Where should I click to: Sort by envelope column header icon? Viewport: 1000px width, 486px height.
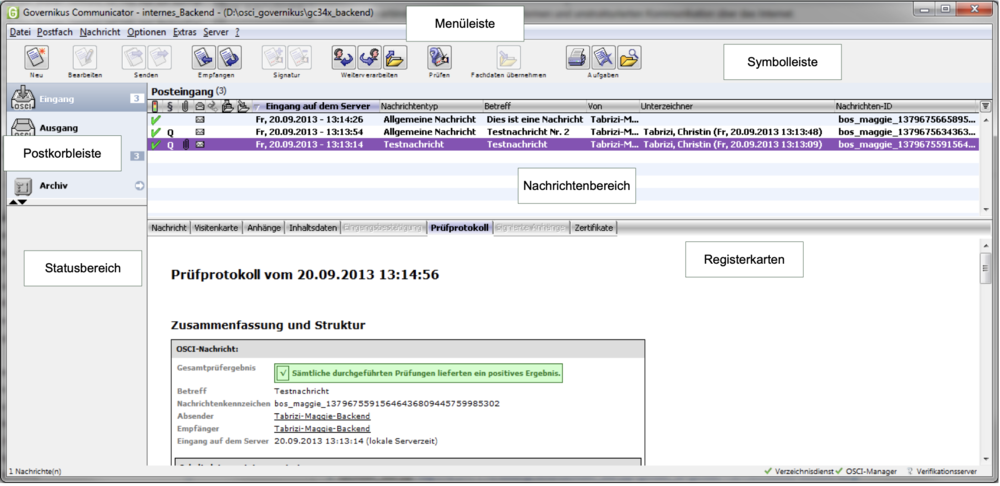tap(199, 106)
